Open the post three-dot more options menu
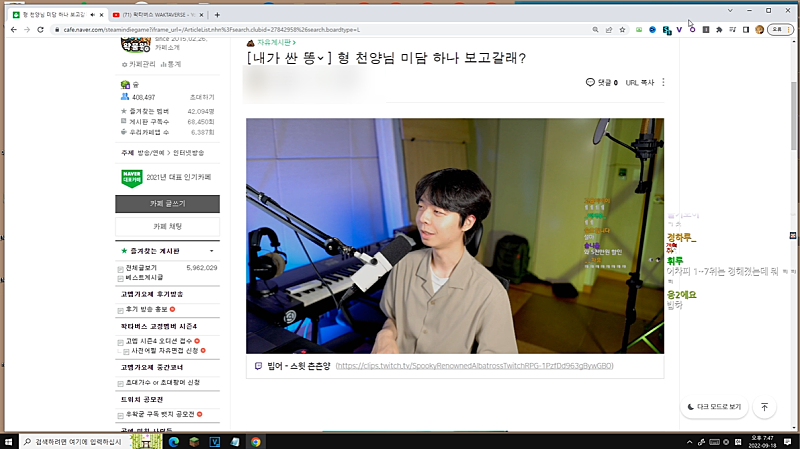The height and width of the screenshot is (449, 800). (x=663, y=82)
